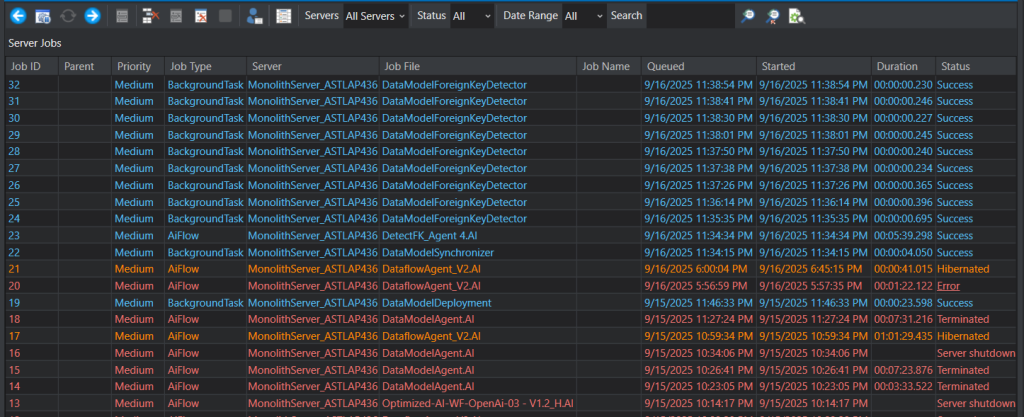Sort by the Job ID column header
Screen dimensions: 1024x417
(x=26, y=66)
